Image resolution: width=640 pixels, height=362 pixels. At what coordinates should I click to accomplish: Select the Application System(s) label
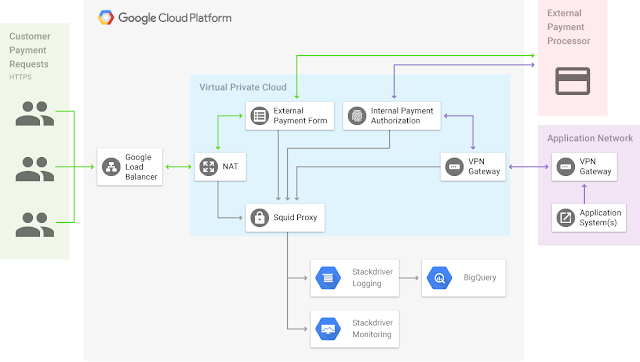coord(600,218)
